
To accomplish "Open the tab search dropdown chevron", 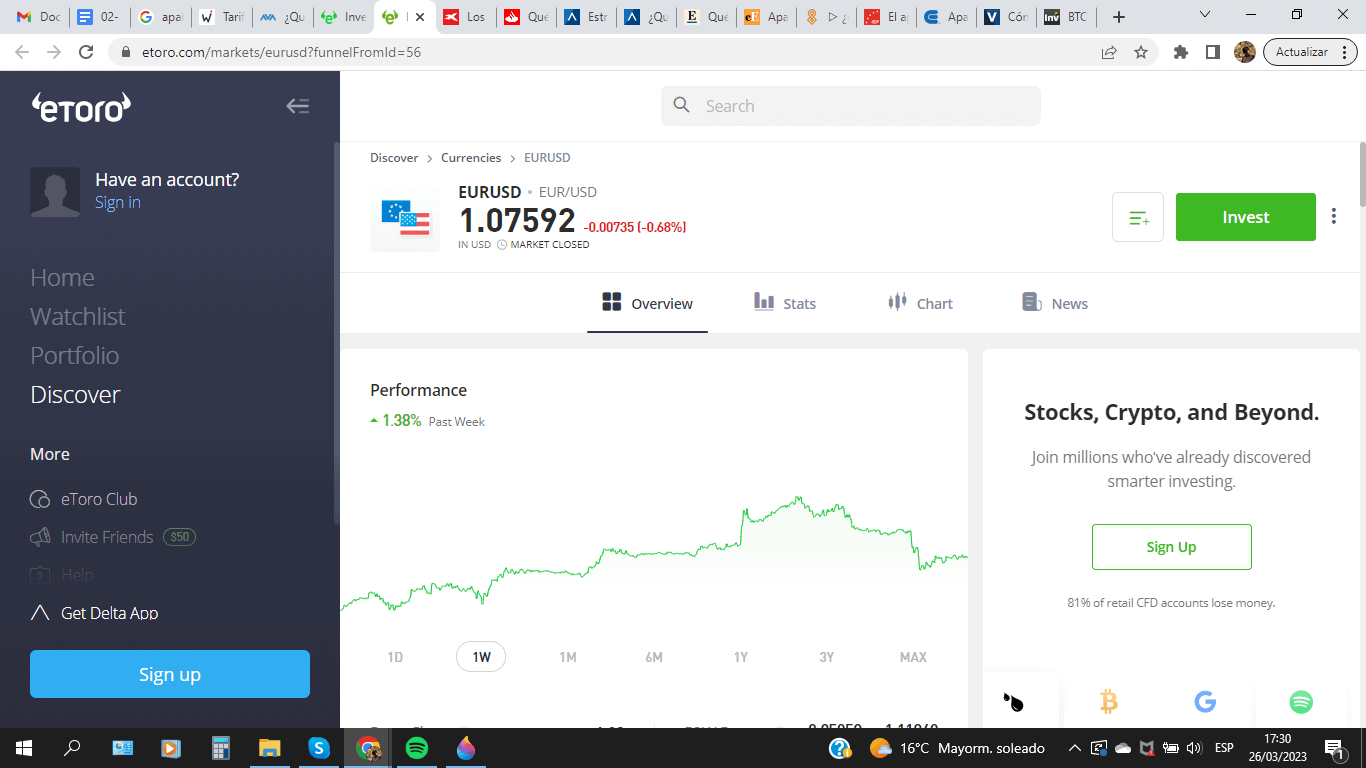I will pyautogui.click(x=1205, y=15).
